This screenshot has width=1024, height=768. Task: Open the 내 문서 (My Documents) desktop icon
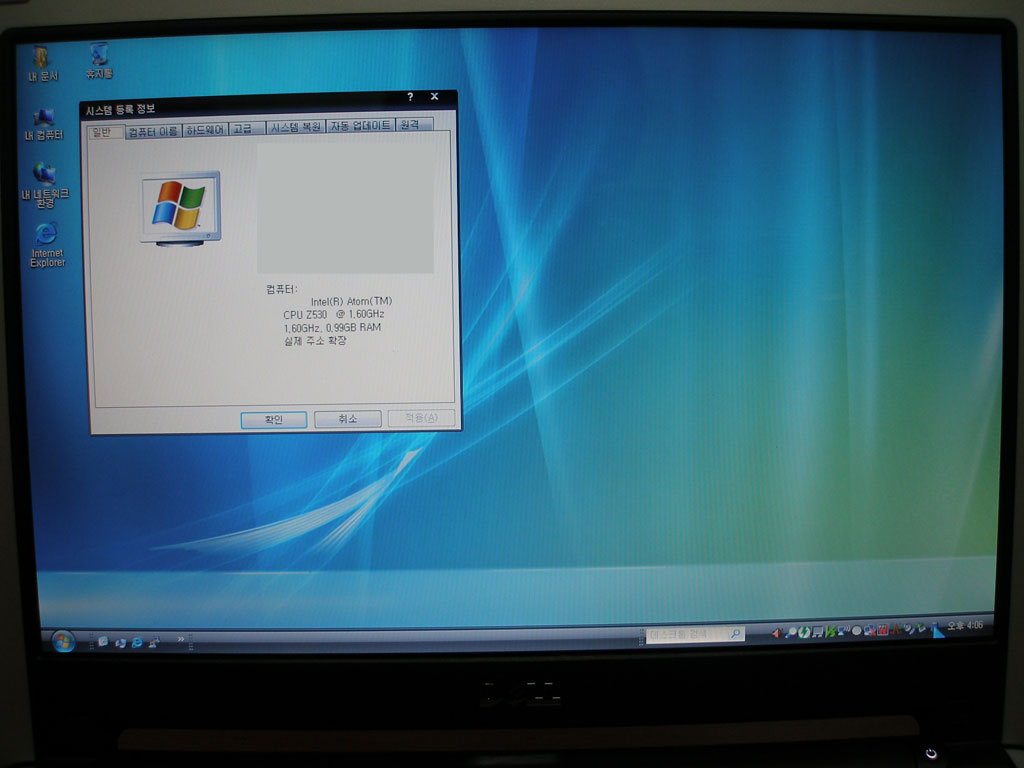pos(42,58)
